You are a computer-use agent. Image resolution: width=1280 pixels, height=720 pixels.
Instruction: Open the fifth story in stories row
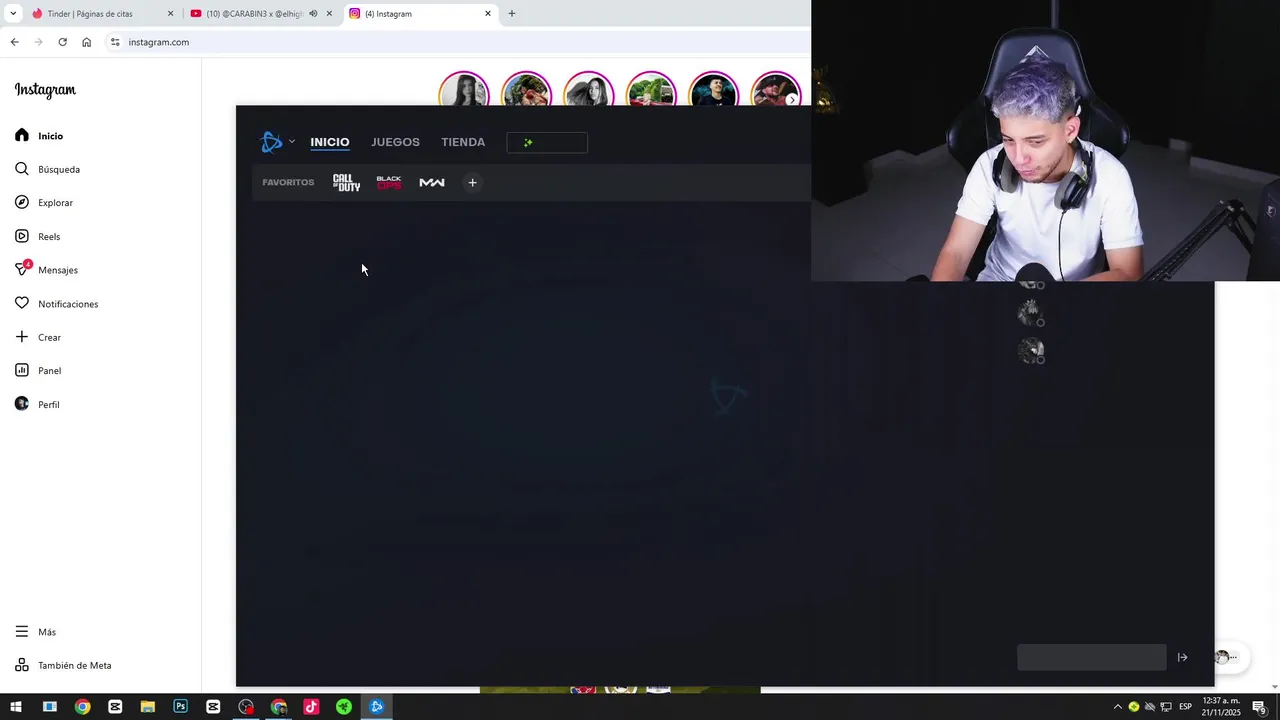pos(713,91)
